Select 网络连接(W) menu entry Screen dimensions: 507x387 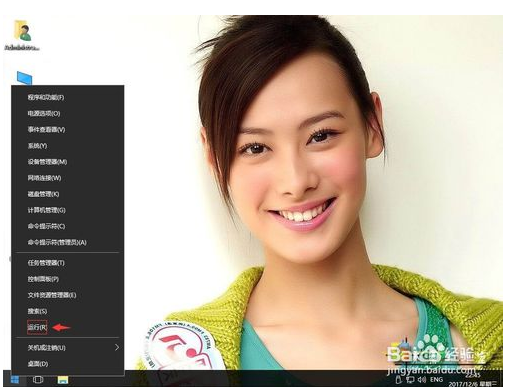coord(68,178)
